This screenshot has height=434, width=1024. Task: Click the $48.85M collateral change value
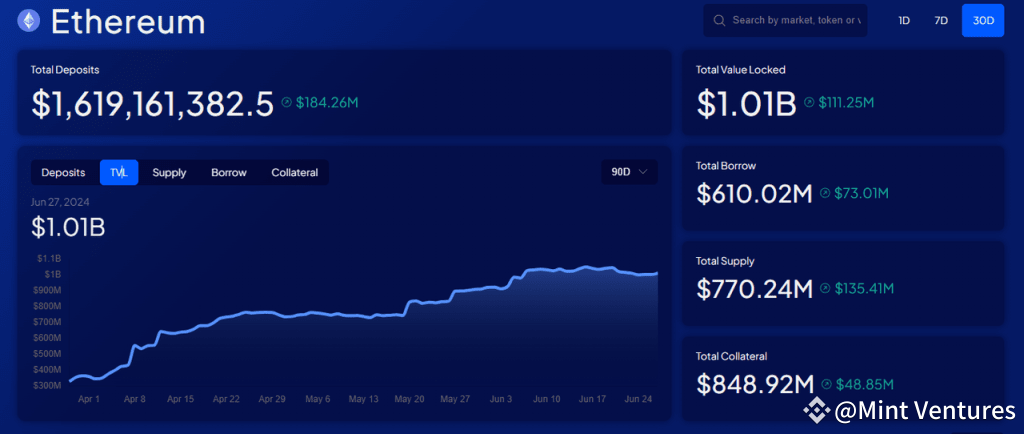[864, 384]
